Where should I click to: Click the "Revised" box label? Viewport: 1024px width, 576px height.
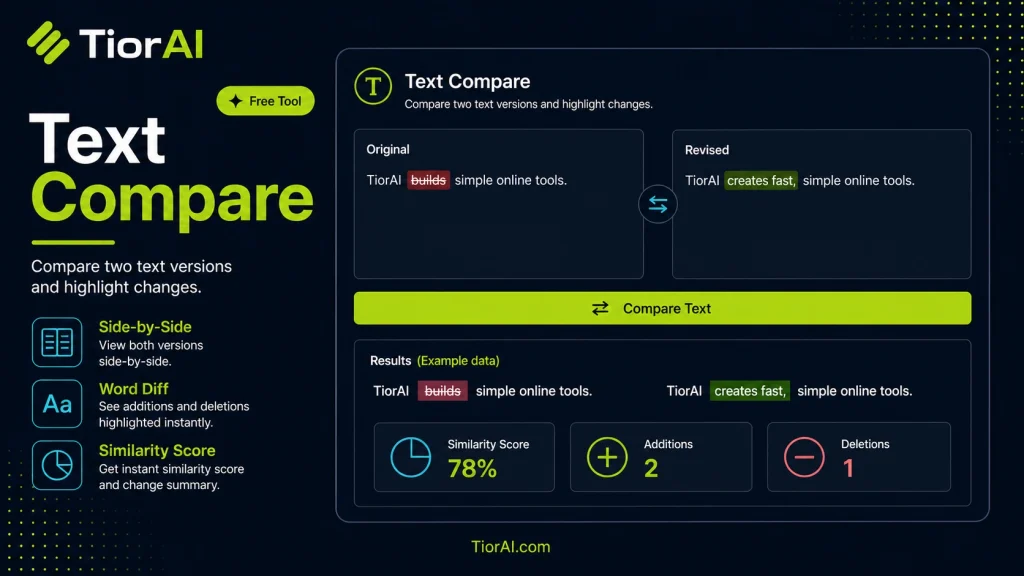[x=707, y=150]
